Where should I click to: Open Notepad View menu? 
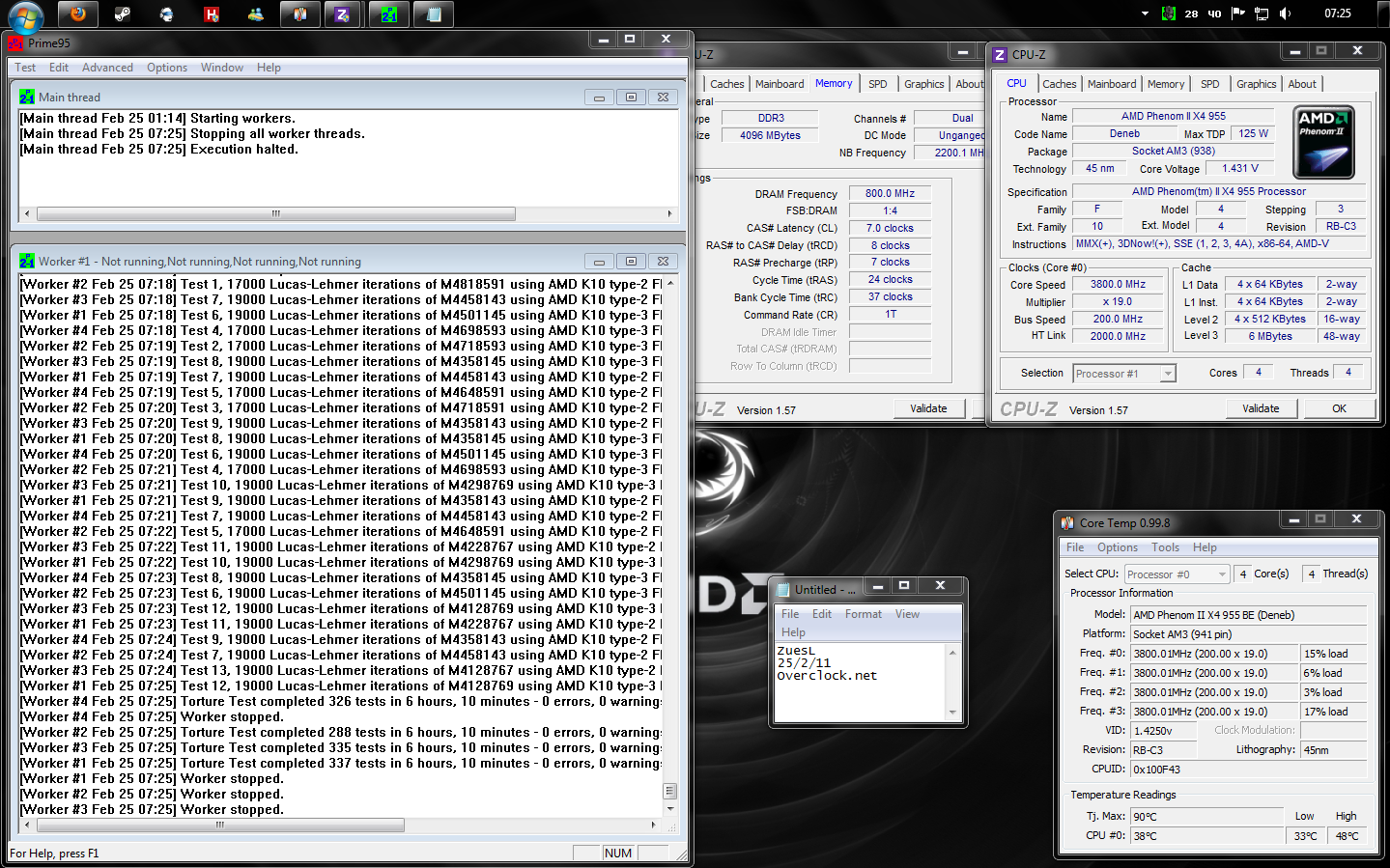[907, 614]
